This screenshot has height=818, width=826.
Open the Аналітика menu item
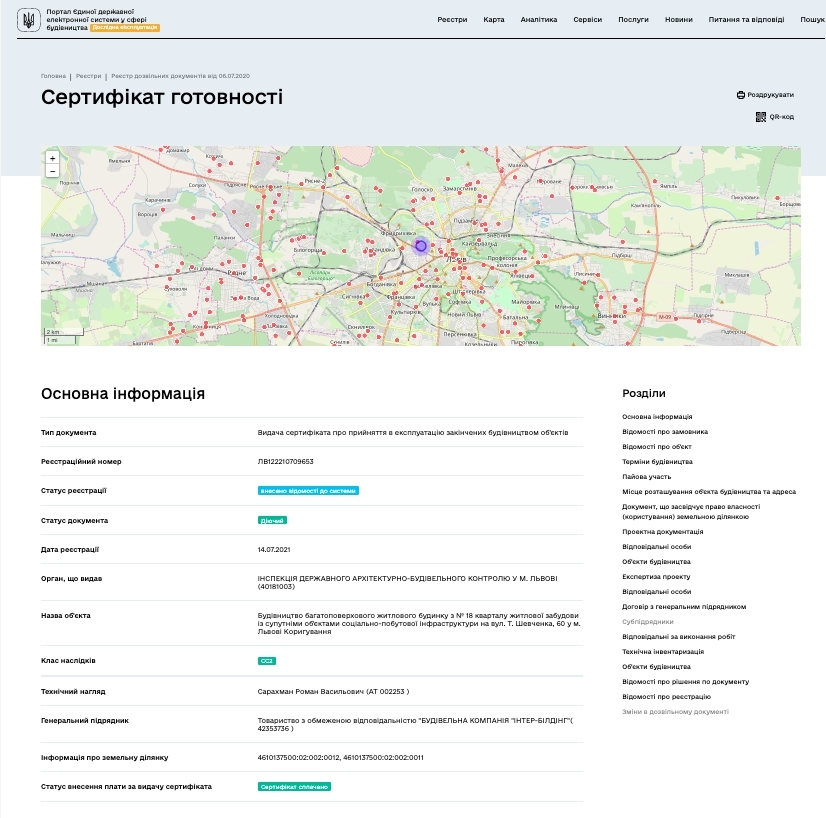click(538, 19)
